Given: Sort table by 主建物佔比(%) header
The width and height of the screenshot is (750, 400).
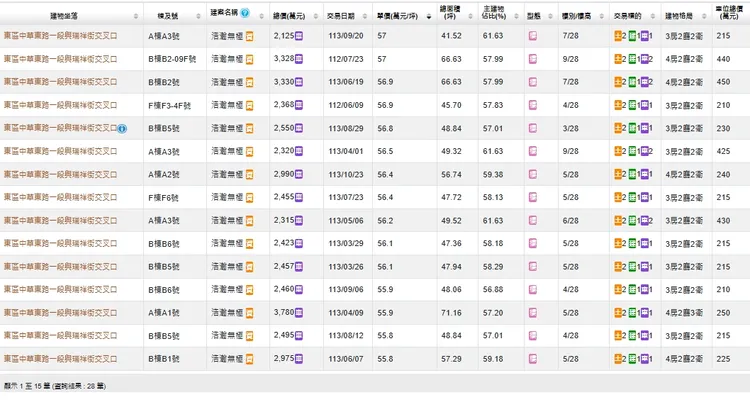Looking at the screenshot, I should pyautogui.click(x=494, y=12).
